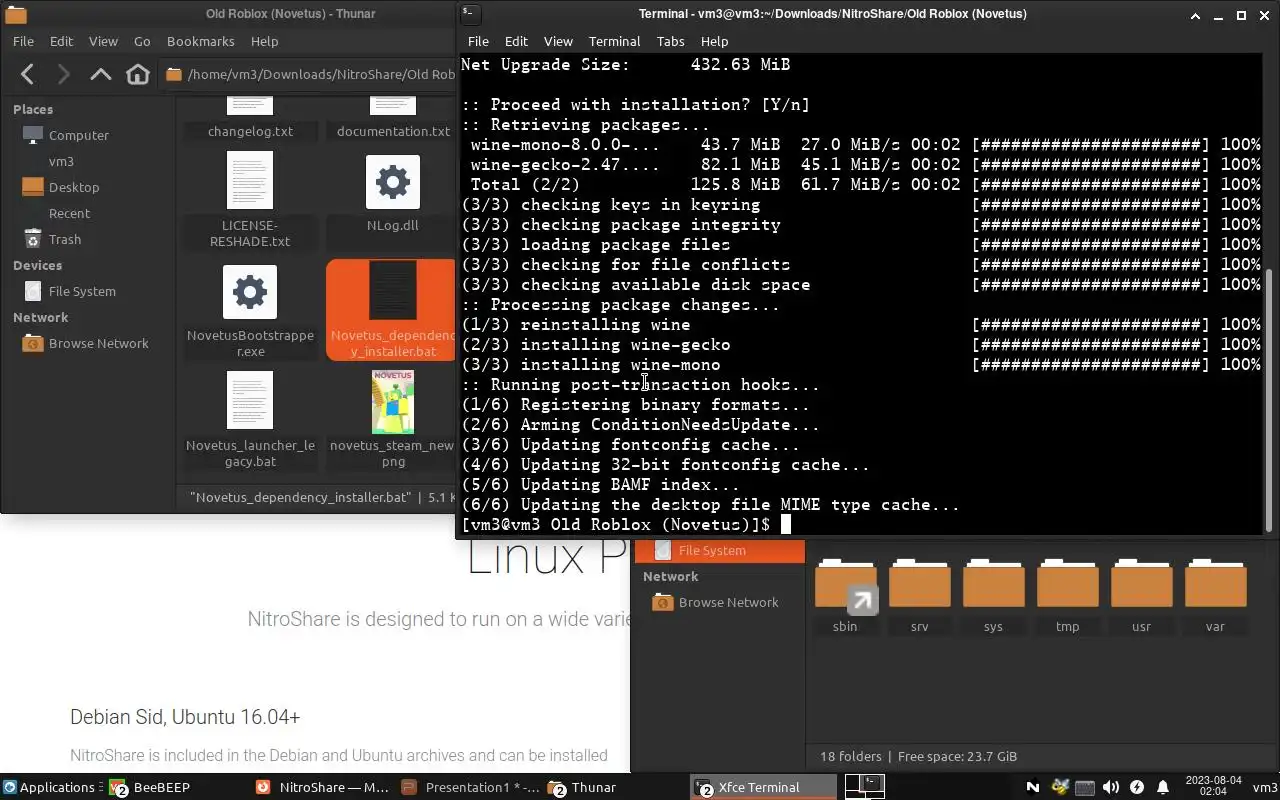The height and width of the screenshot is (800, 1280).
Task: Select documentation.txt file
Action: (x=393, y=131)
